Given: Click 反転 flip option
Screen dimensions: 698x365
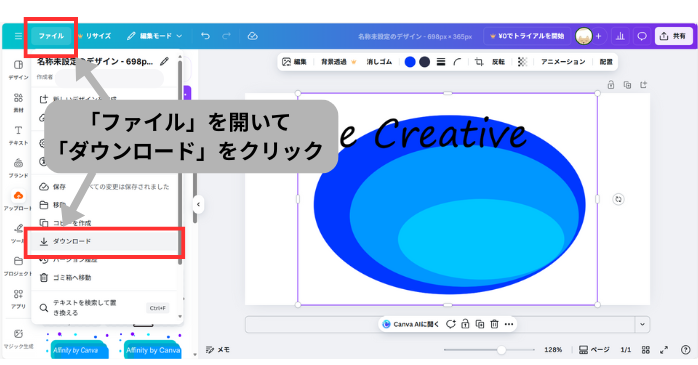Looking at the screenshot, I should click(x=498, y=62).
